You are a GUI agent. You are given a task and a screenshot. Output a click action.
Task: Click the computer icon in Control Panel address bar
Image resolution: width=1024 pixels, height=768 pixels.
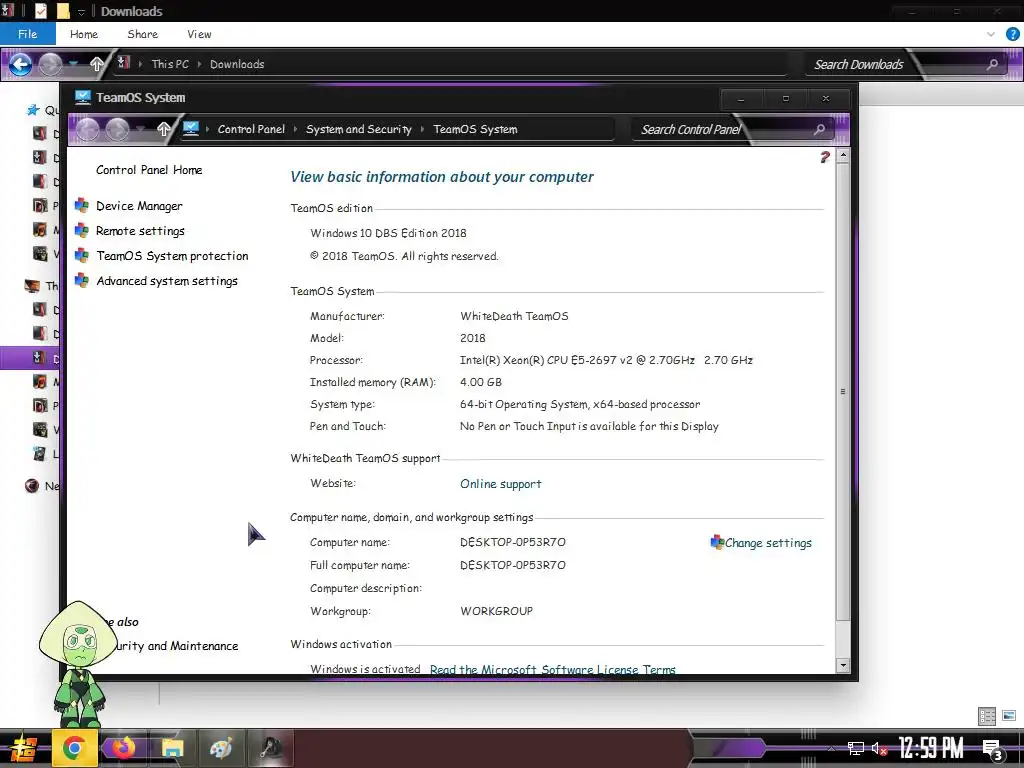click(x=191, y=129)
